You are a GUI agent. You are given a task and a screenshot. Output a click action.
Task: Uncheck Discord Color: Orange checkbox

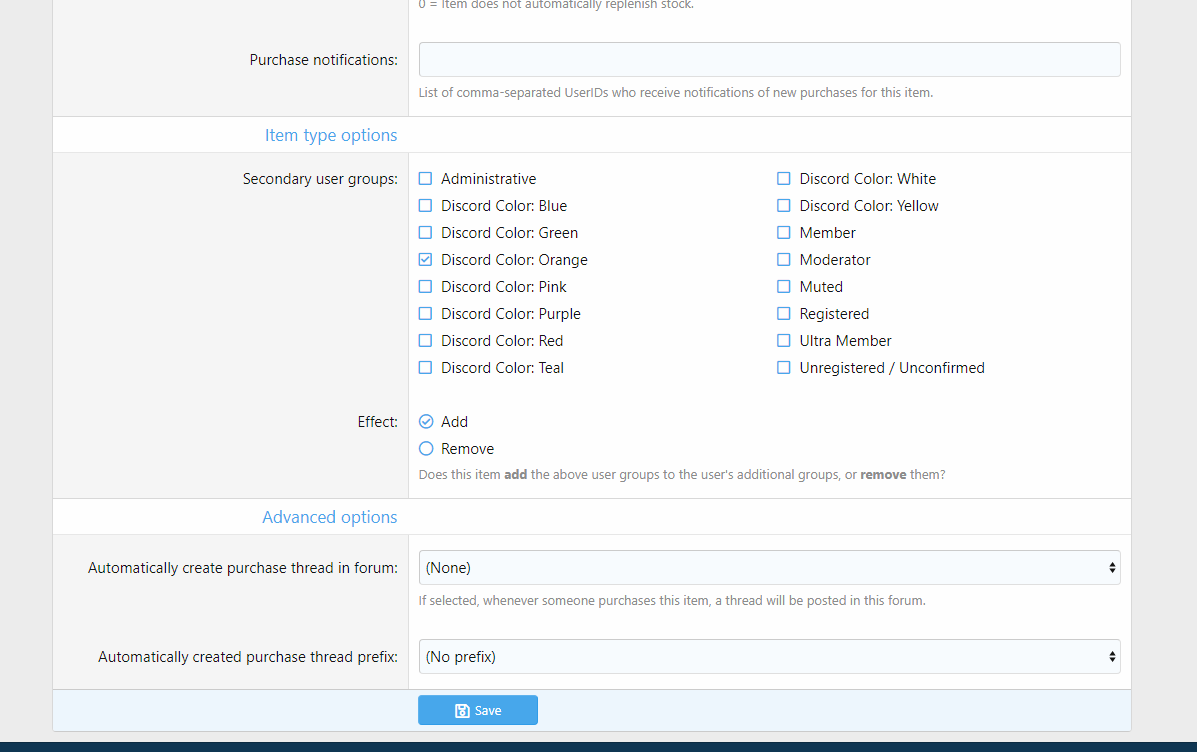pyautogui.click(x=426, y=260)
